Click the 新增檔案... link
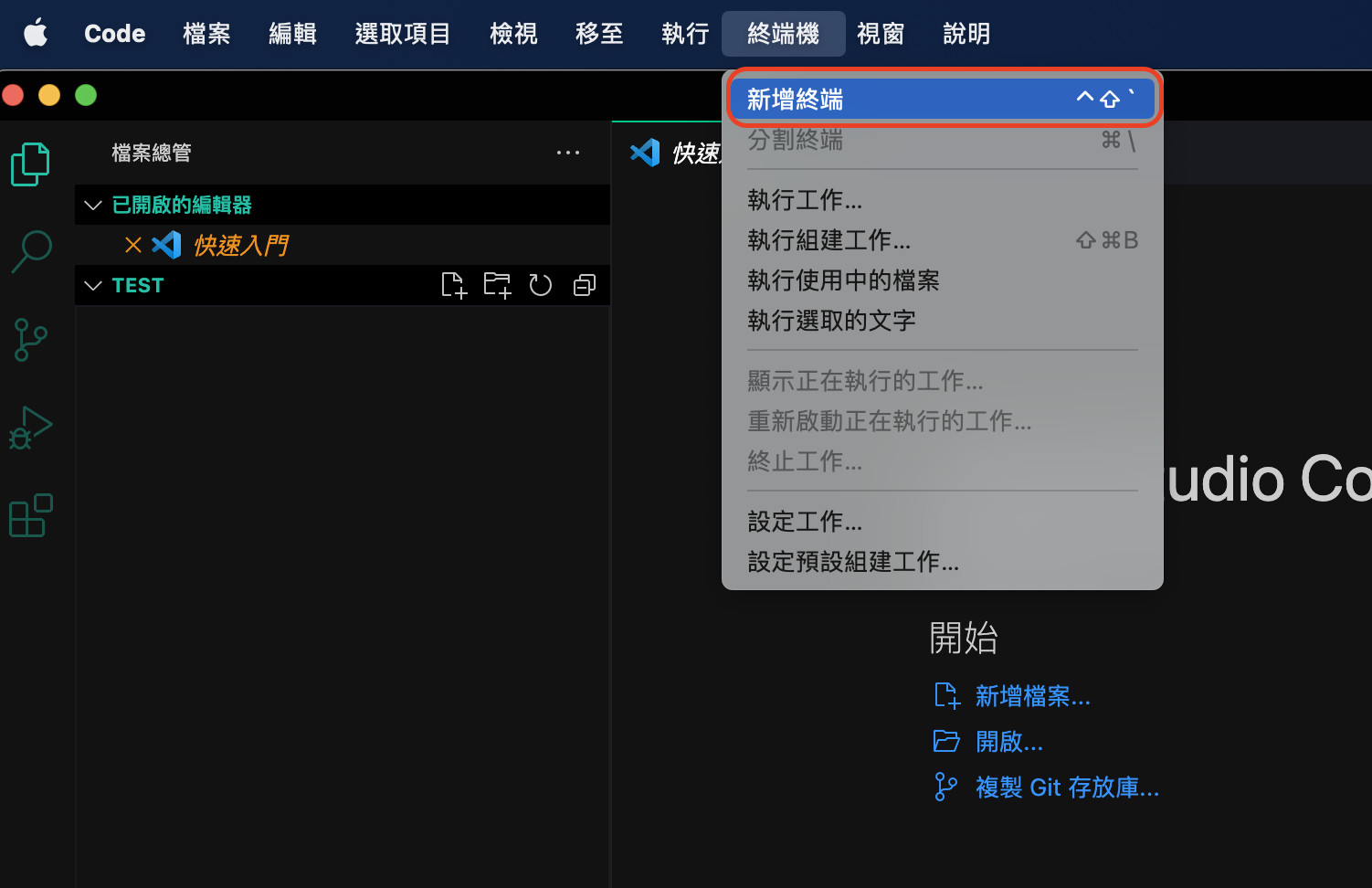Image resolution: width=1372 pixels, height=888 pixels. coord(1033,696)
